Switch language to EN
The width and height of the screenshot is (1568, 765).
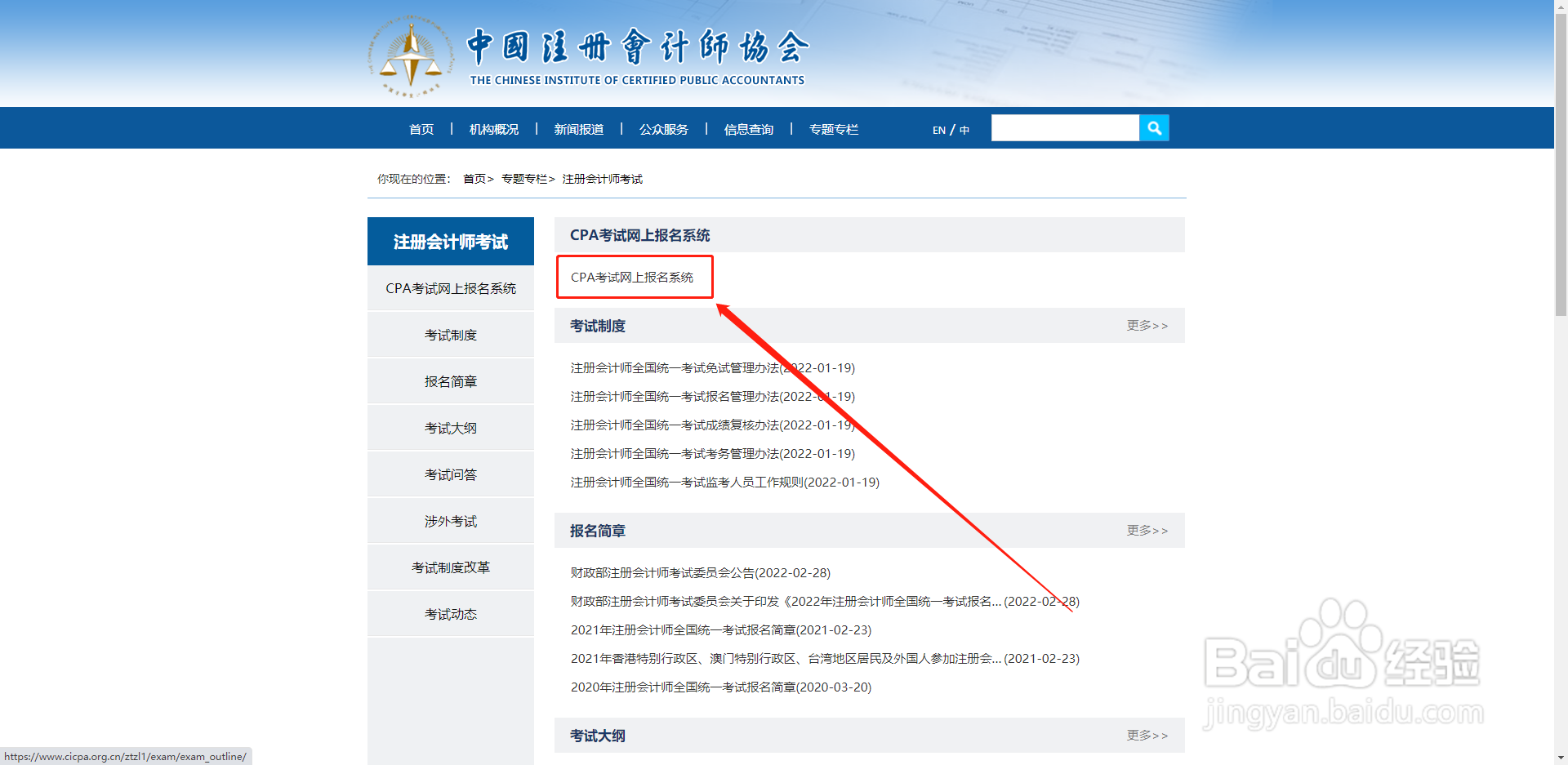coord(939,130)
